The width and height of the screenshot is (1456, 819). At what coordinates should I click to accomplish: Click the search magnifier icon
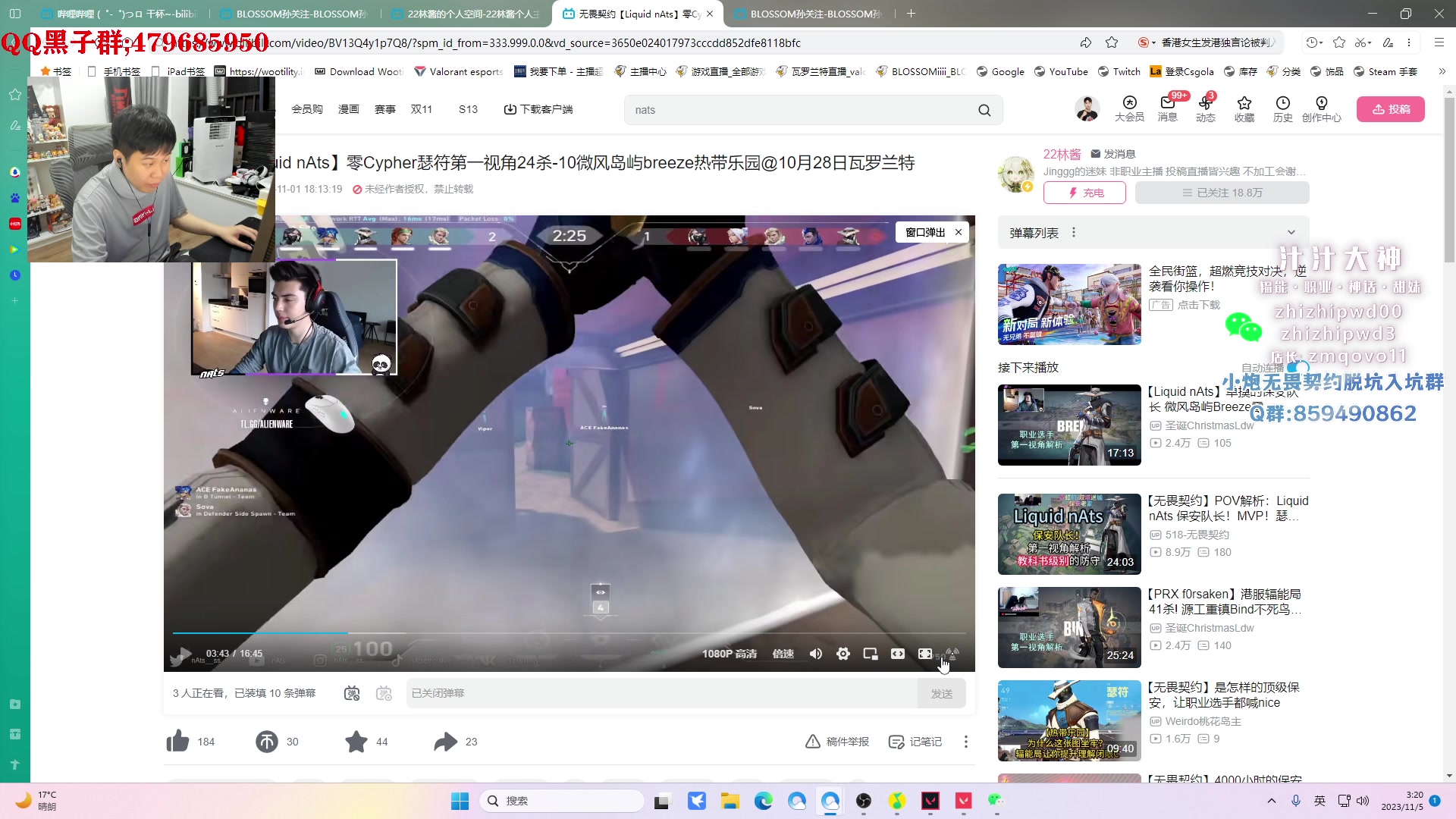[984, 110]
